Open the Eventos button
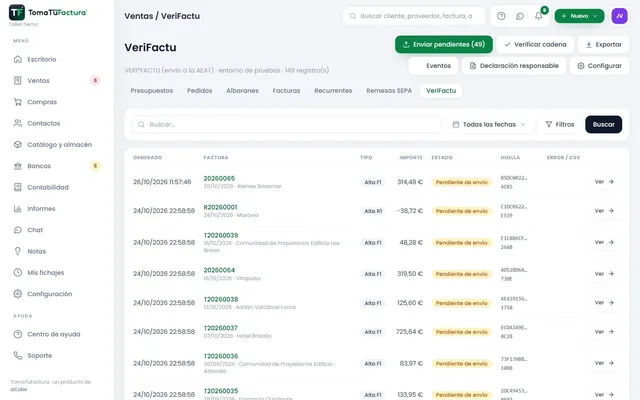 (433, 66)
